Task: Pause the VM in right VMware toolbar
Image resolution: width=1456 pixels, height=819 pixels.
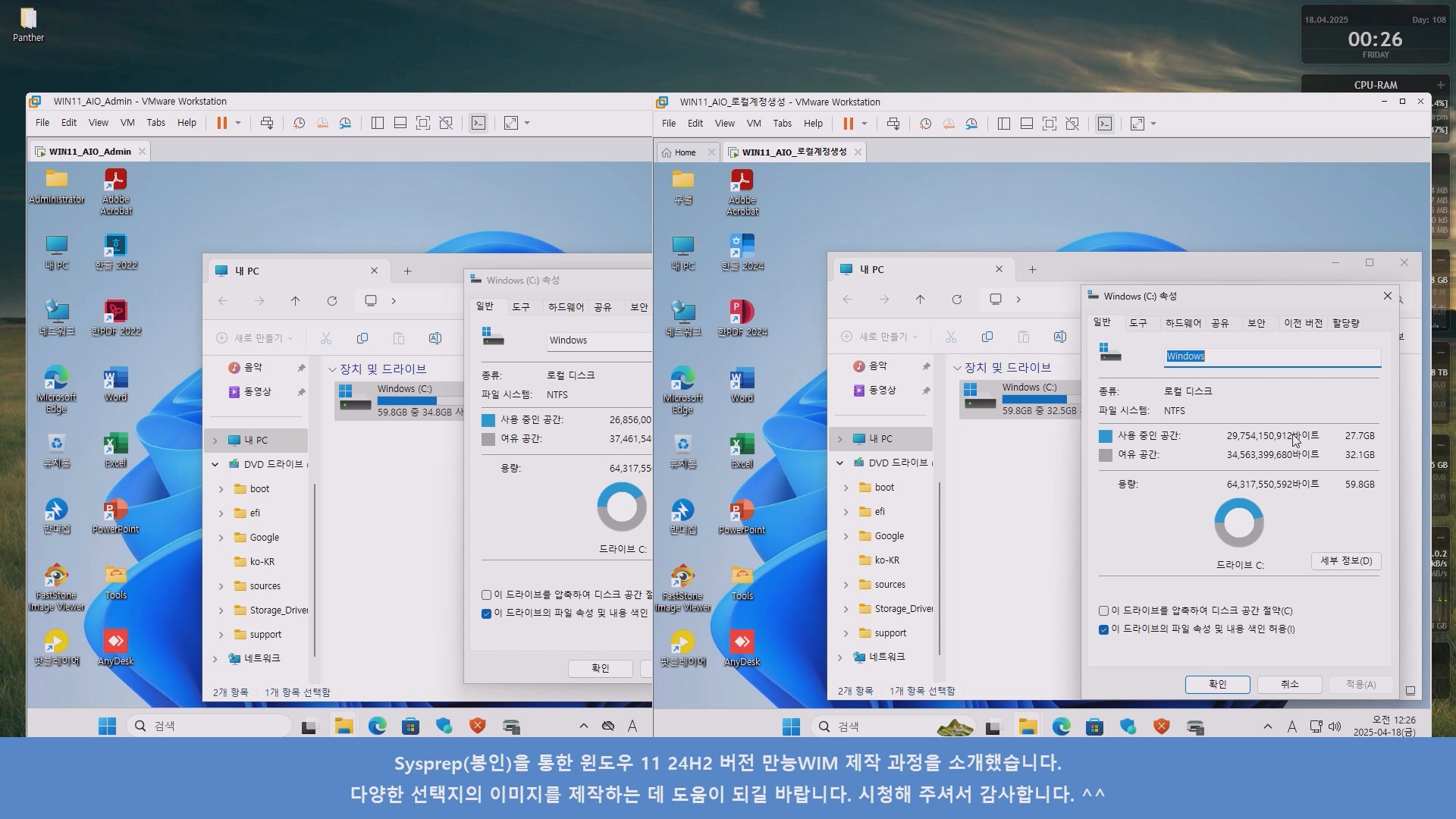Action: tap(848, 124)
